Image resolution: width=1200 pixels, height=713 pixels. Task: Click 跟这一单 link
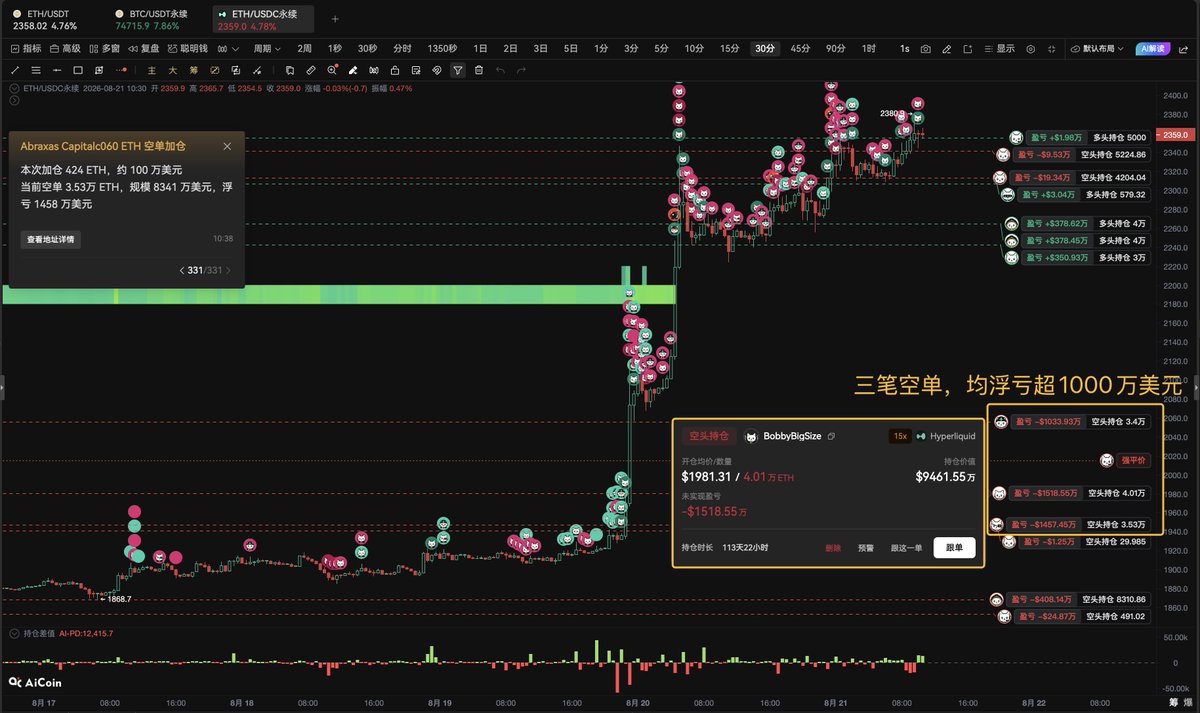[x=906, y=548]
